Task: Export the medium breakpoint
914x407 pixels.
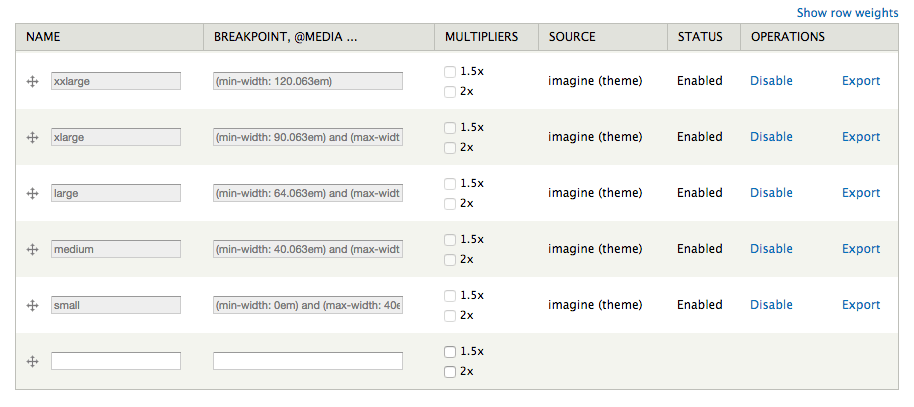Action: (x=861, y=249)
